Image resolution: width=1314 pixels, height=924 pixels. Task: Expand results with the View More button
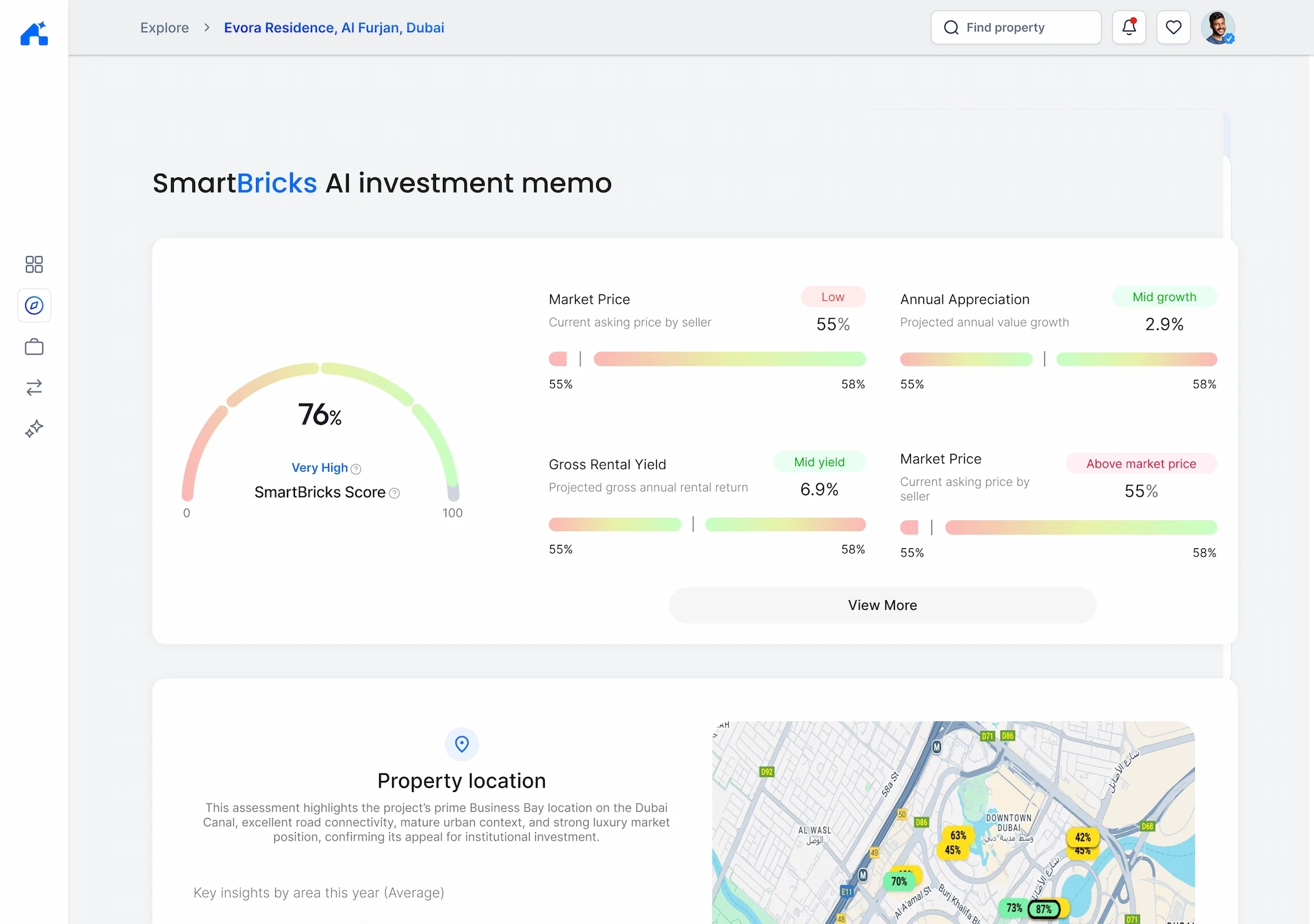(882, 605)
